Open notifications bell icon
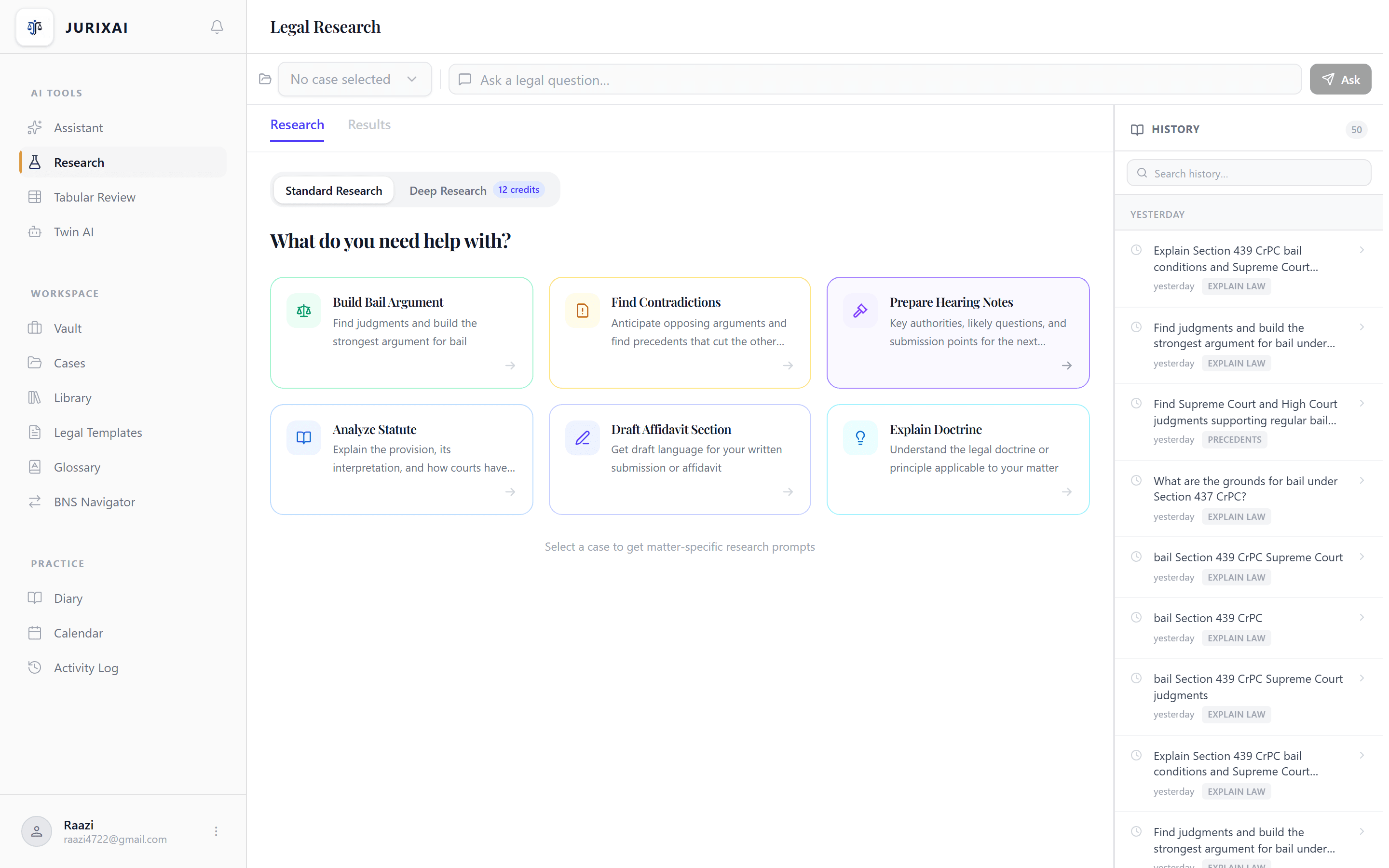Image resolution: width=1389 pixels, height=868 pixels. pos(217,27)
